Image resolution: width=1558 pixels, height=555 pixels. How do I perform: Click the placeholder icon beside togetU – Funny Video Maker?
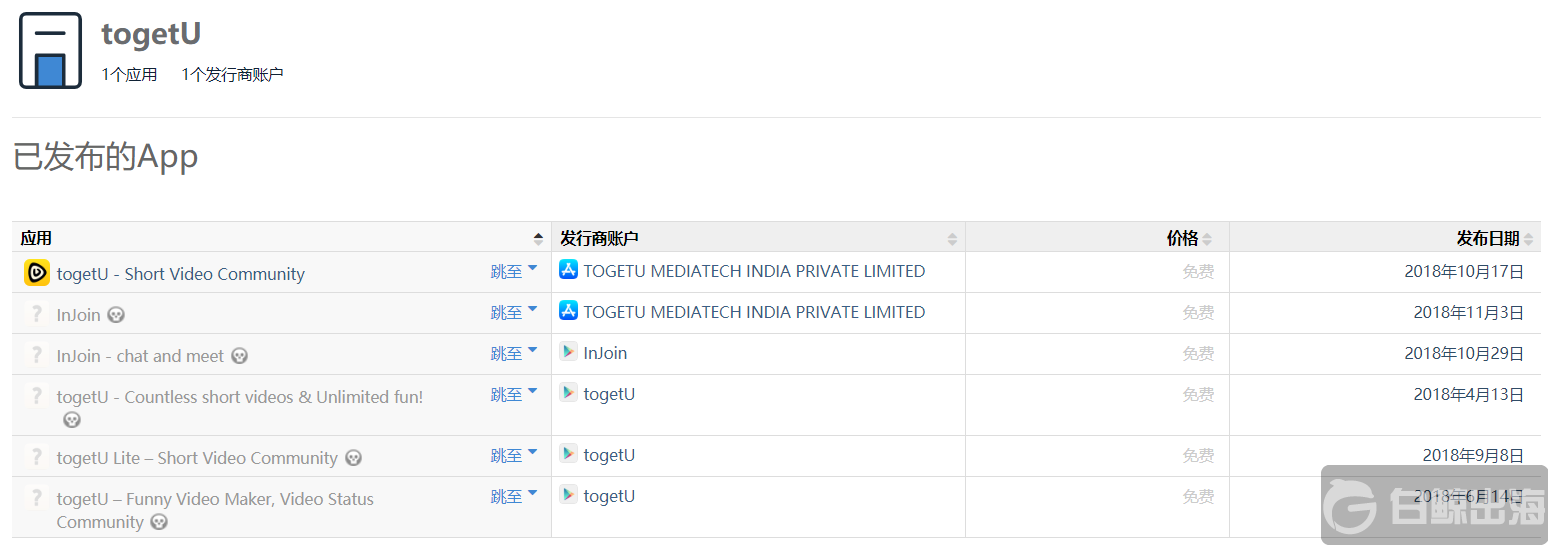click(37, 498)
